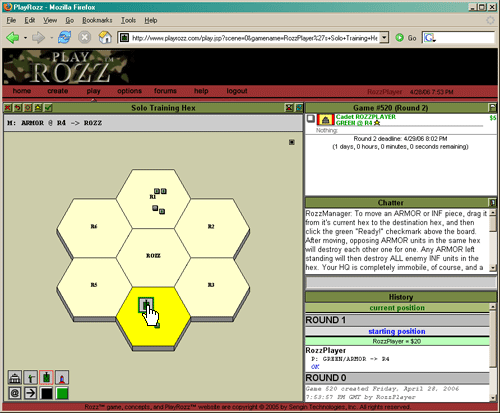Screen dimensions: 500x413
Task: Reload the page with the Firefox refresh button
Action: click(x=64, y=37)
